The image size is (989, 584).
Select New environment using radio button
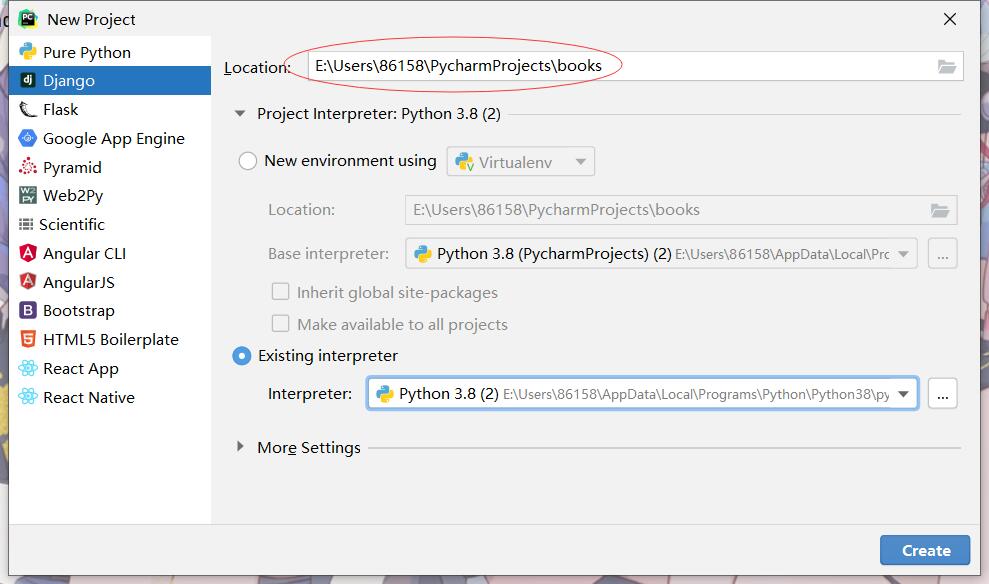[247, 161]
